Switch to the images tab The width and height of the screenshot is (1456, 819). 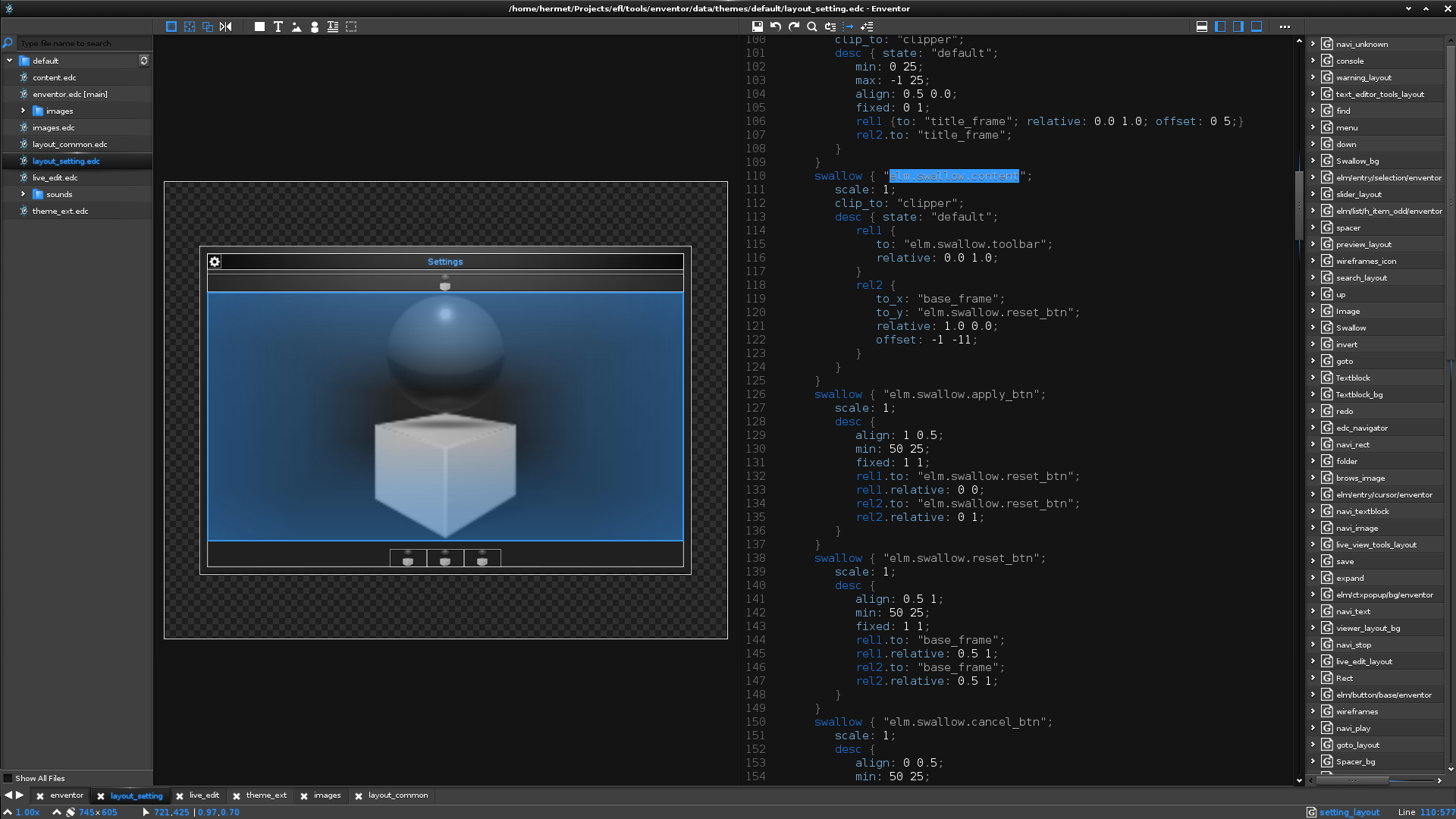(x=327, y=795)
